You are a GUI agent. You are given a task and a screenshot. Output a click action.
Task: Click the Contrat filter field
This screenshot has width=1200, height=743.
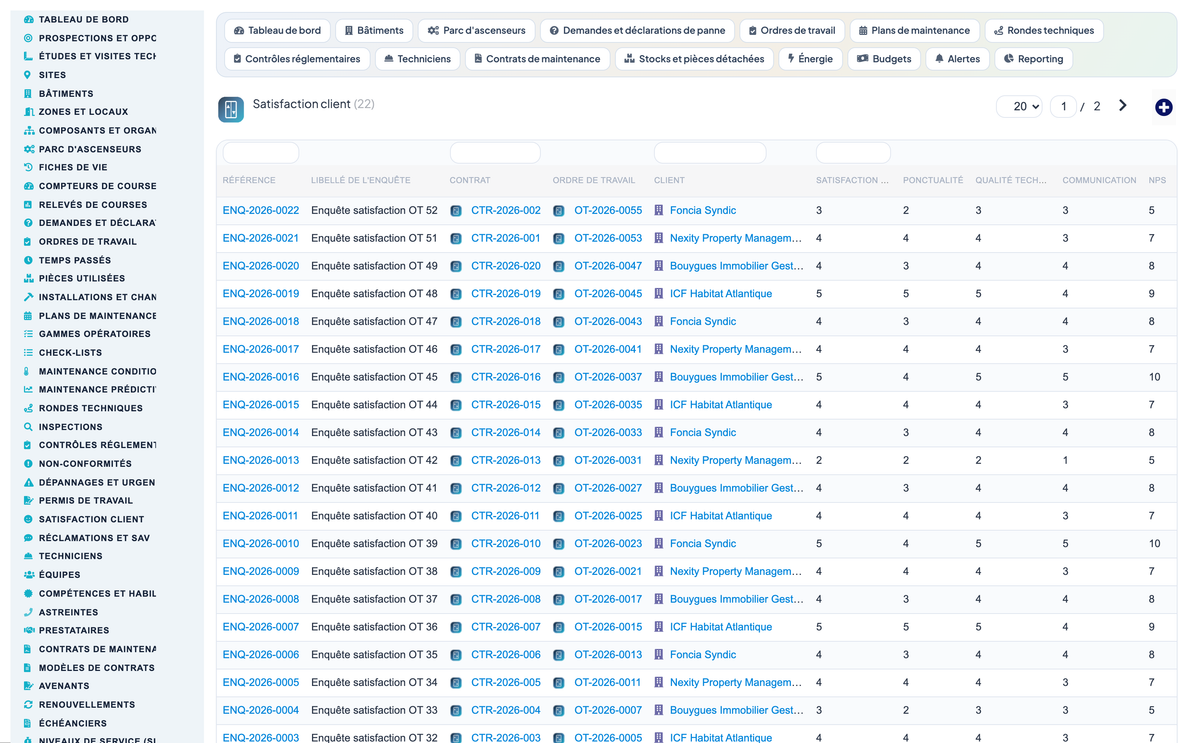495,153
